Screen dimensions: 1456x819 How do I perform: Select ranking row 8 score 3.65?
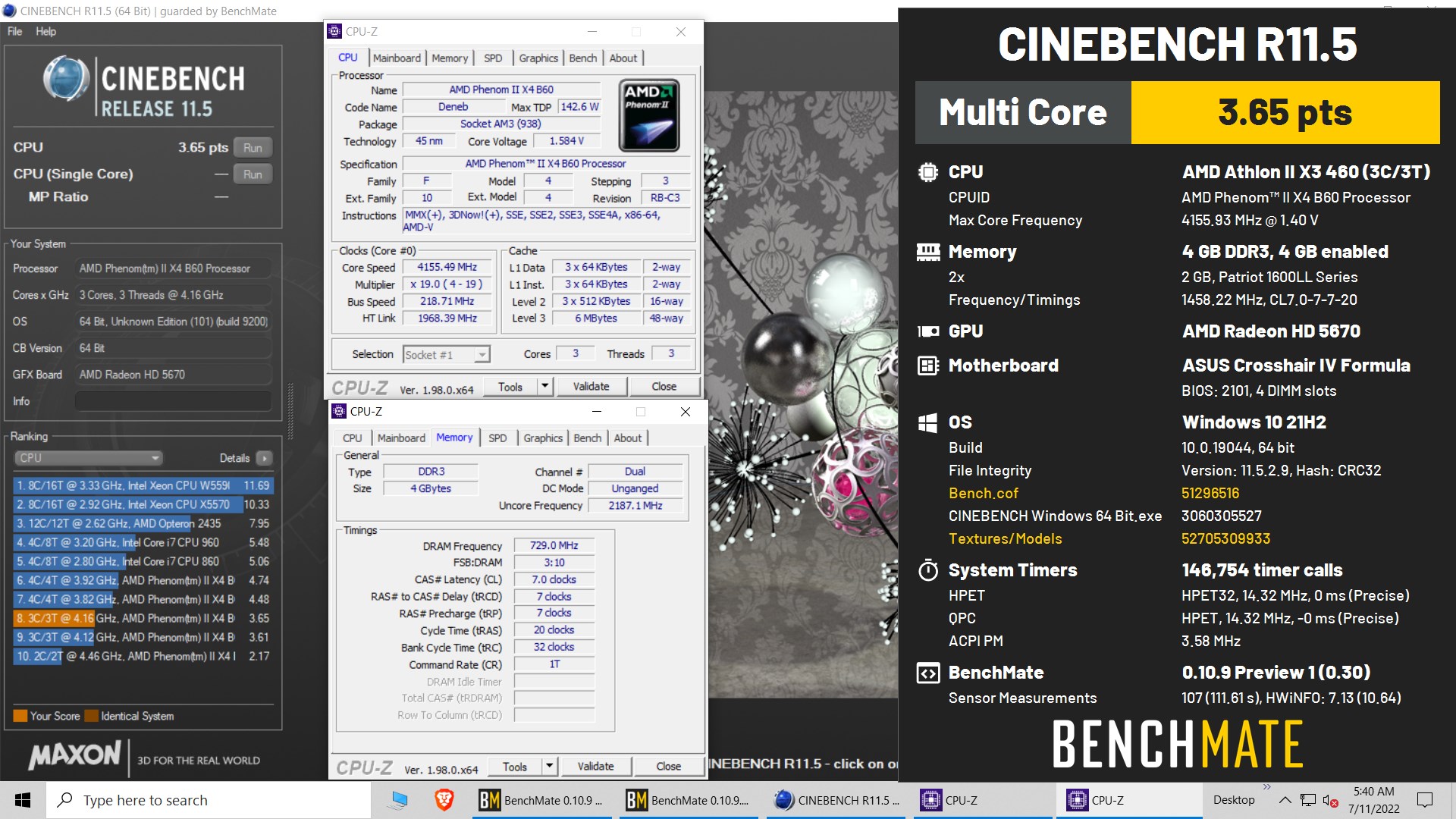click(143, 618)
